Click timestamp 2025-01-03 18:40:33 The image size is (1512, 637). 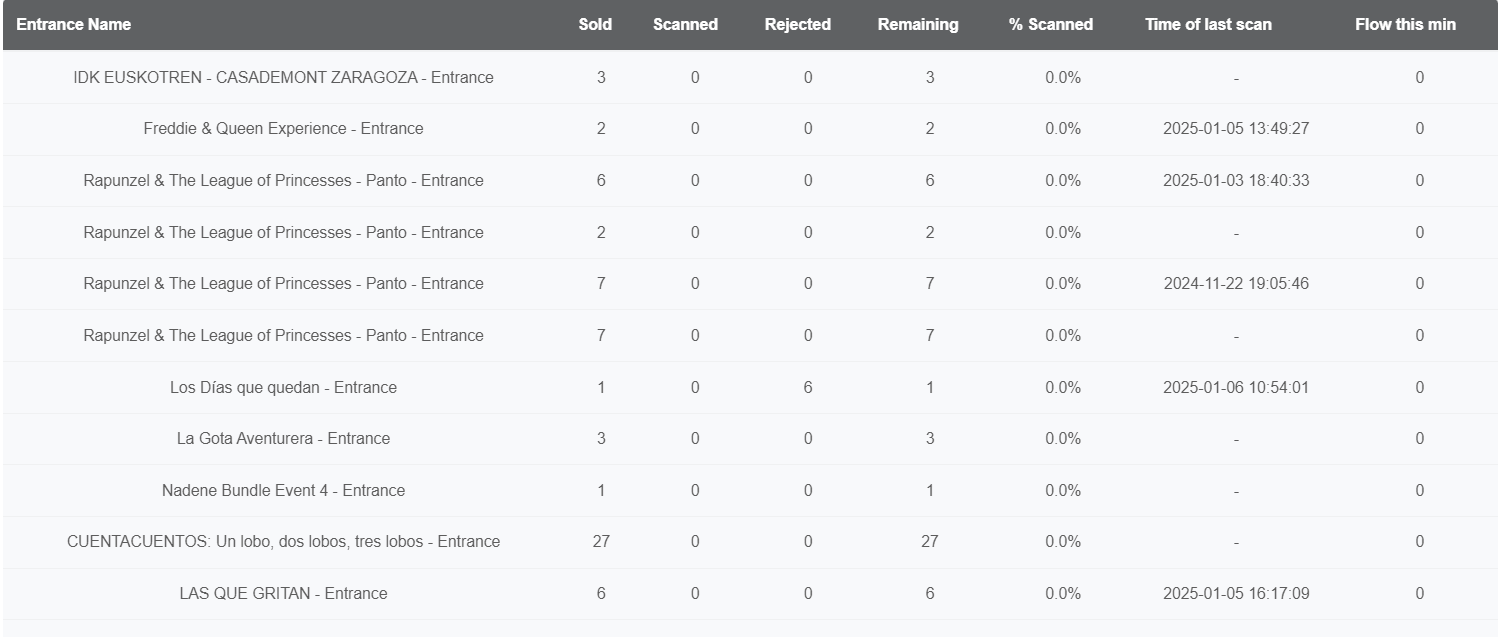[1236, 180]
